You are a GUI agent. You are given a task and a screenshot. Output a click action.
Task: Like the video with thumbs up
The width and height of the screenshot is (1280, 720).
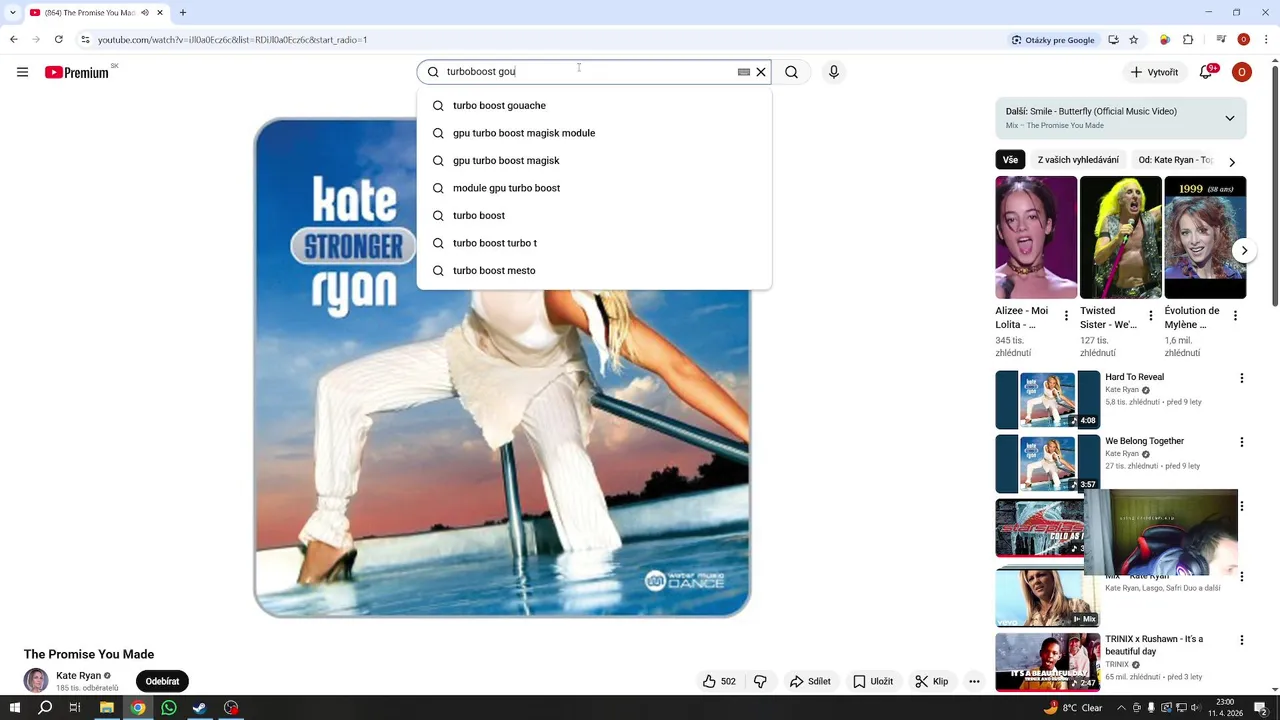click(x=719, y=681)
